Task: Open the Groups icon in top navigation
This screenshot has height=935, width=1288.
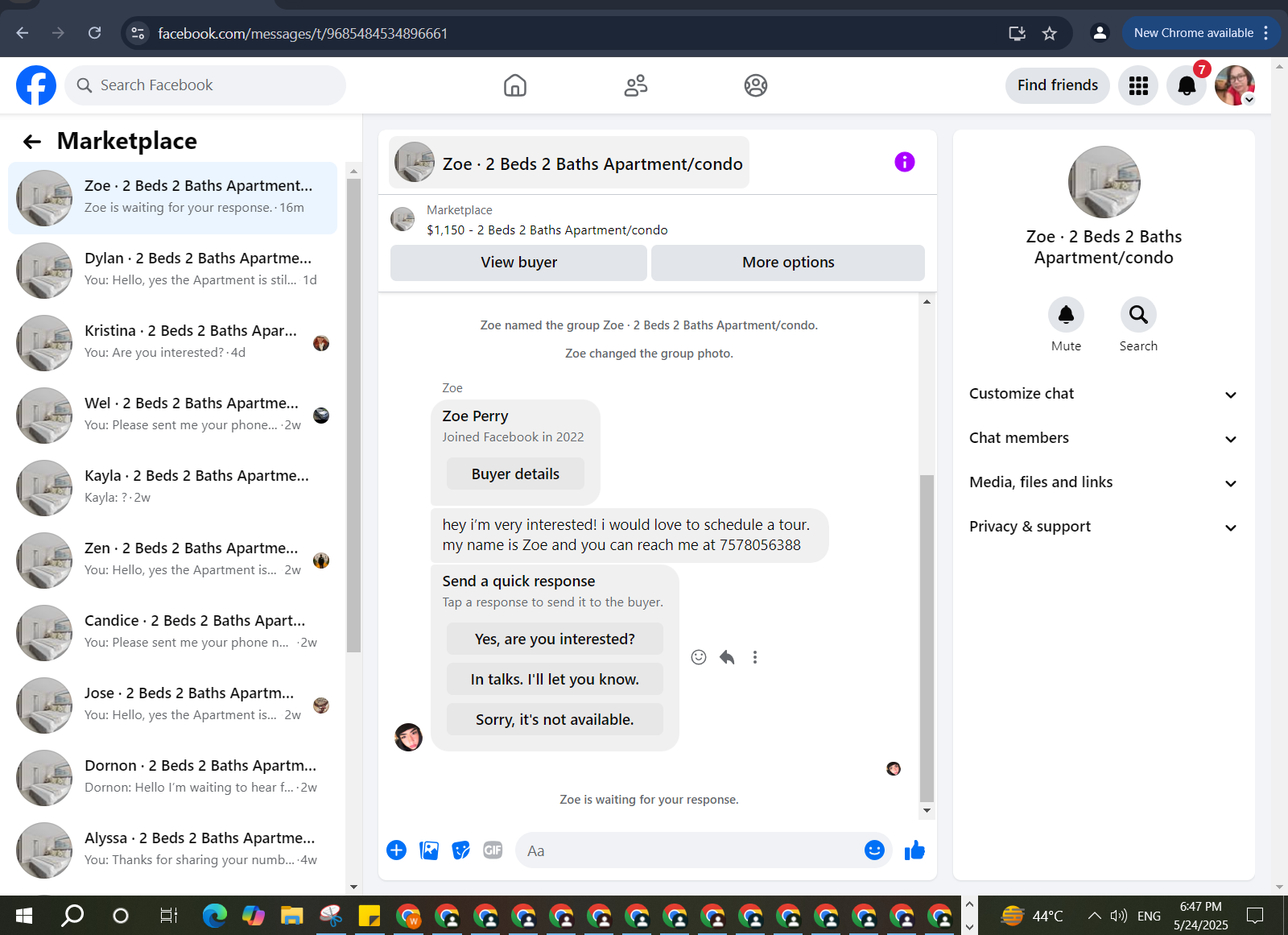Action: [756, 85]
